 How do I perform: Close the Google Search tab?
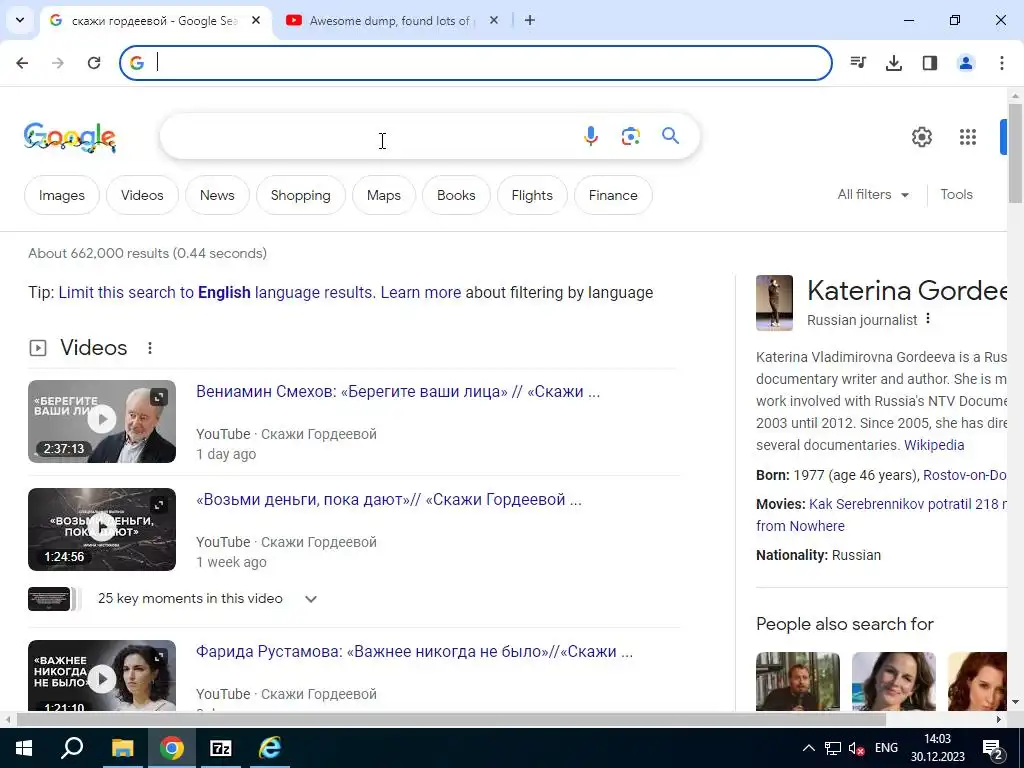[x=256, y=20]
